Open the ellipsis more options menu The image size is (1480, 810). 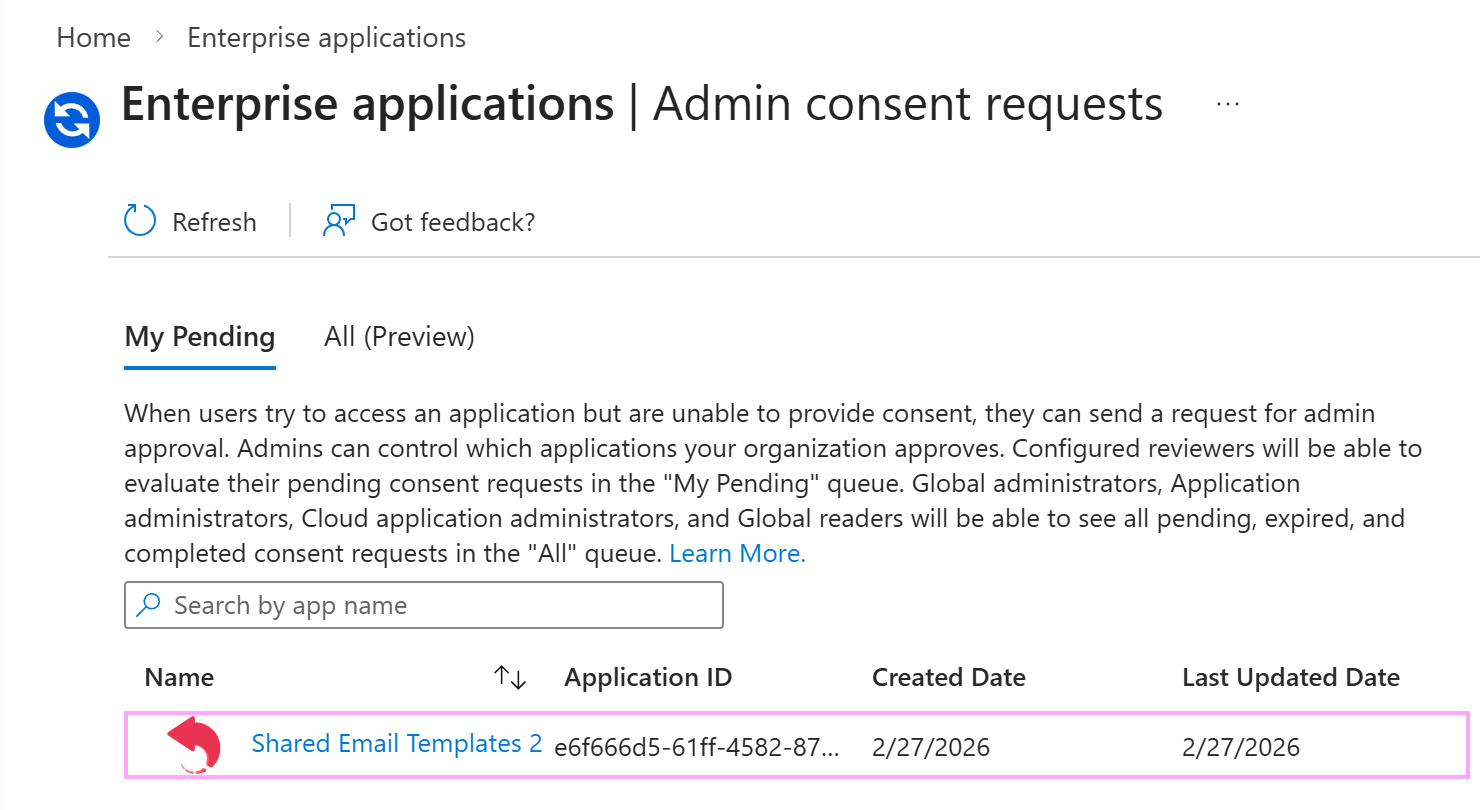(1227, 103)
